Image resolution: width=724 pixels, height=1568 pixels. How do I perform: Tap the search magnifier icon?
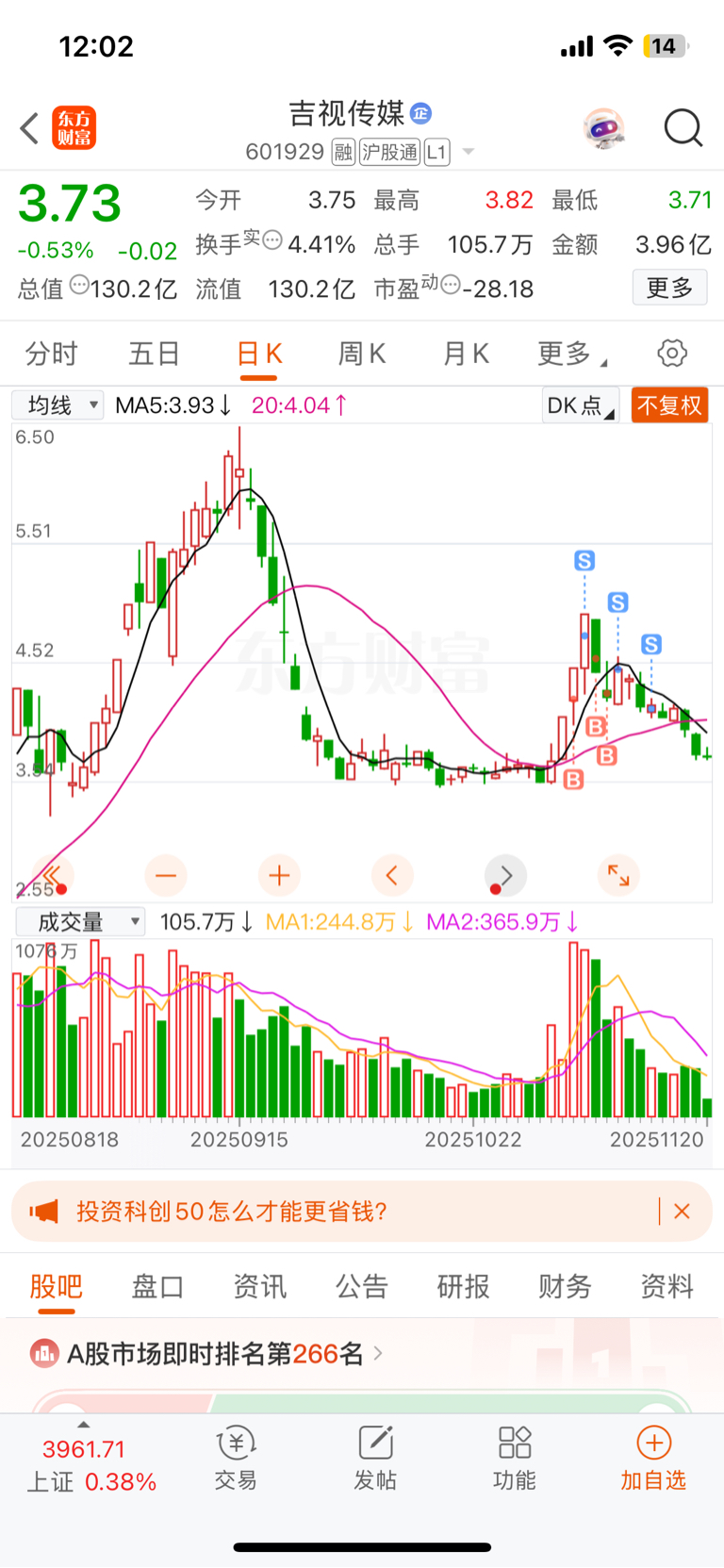point(683,128)
